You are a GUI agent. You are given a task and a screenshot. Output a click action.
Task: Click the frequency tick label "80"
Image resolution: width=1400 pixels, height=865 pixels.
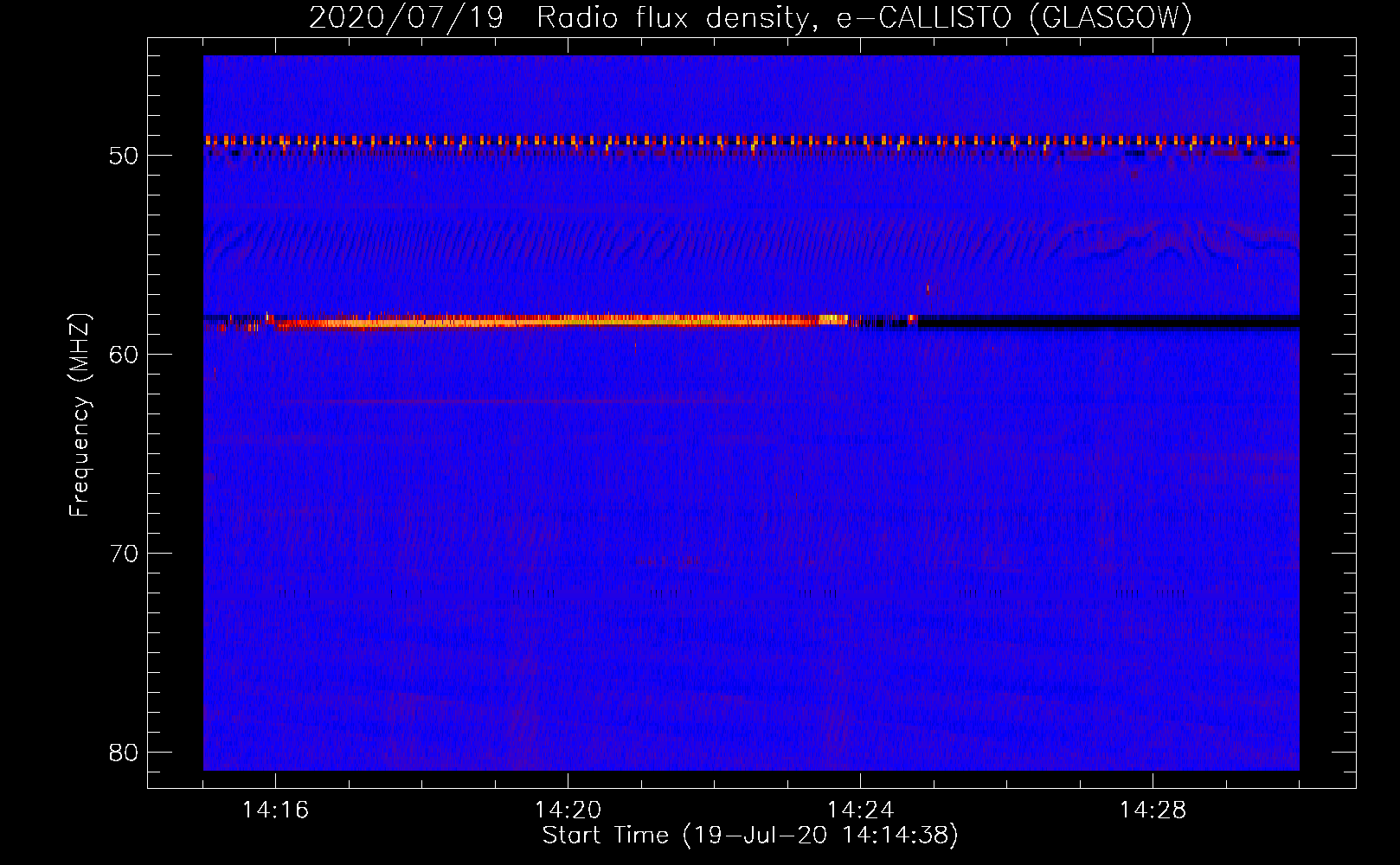[x=124, y=753]
